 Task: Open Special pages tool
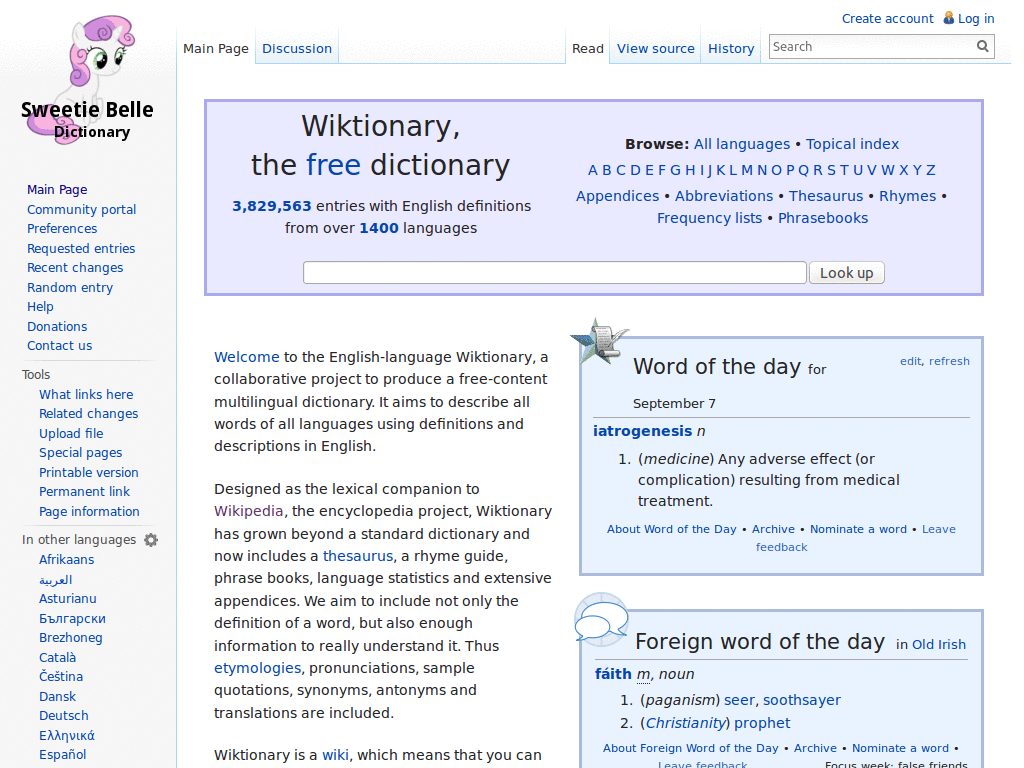[80, 453]
